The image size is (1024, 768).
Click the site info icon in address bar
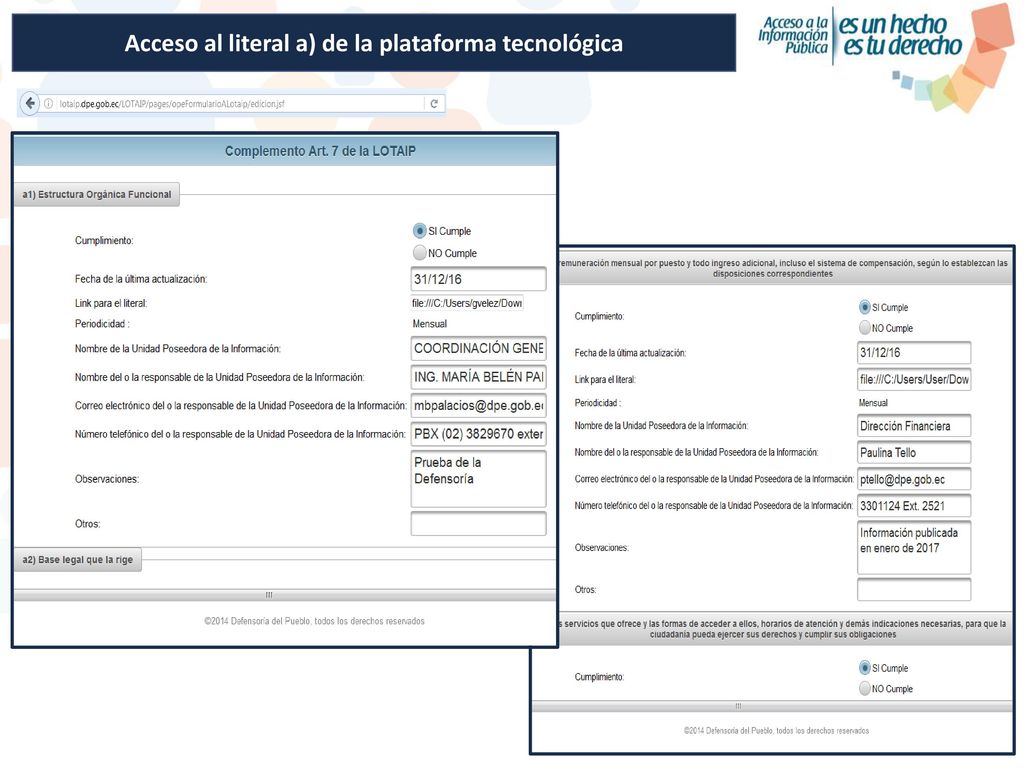click(48, 103)
